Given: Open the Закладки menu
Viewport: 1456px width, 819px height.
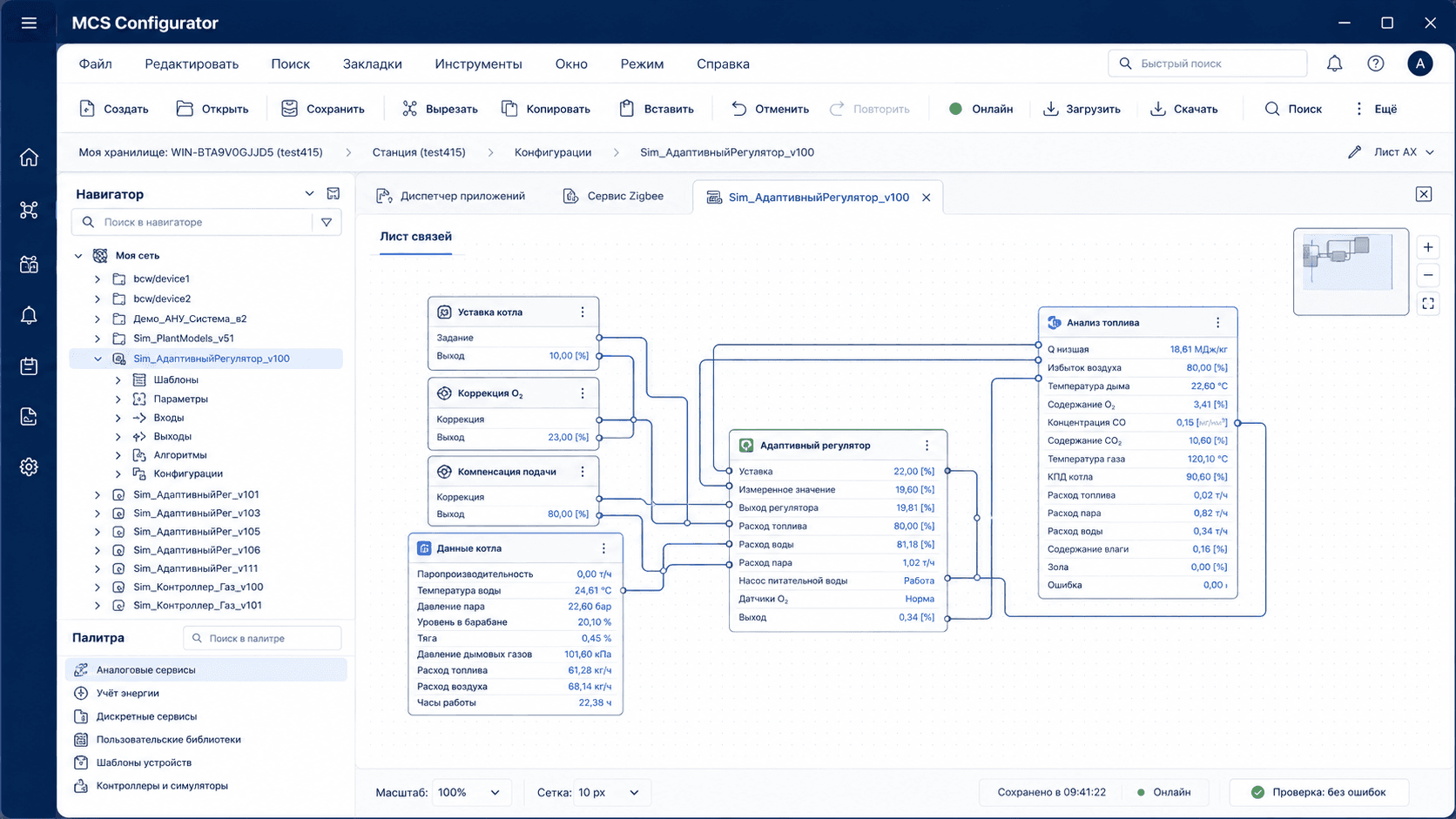Looking at the screenshot, I should click(373, 64).
